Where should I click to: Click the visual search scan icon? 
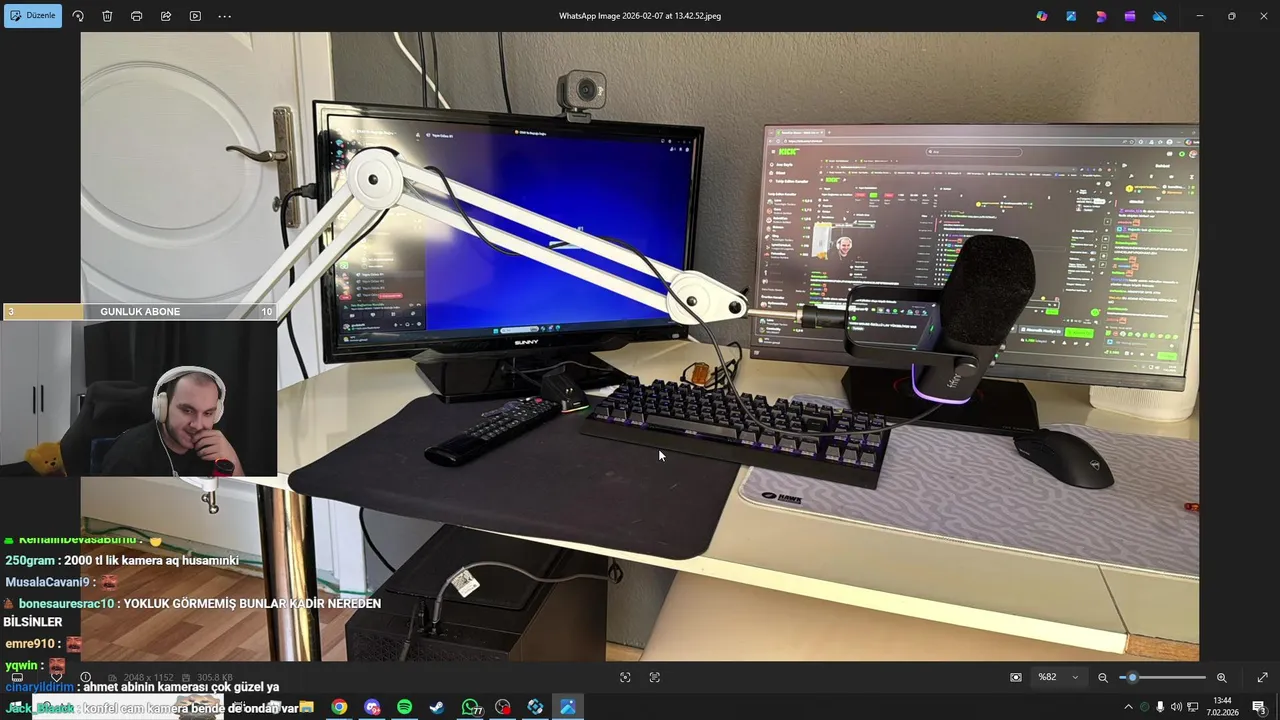[625, 677]
